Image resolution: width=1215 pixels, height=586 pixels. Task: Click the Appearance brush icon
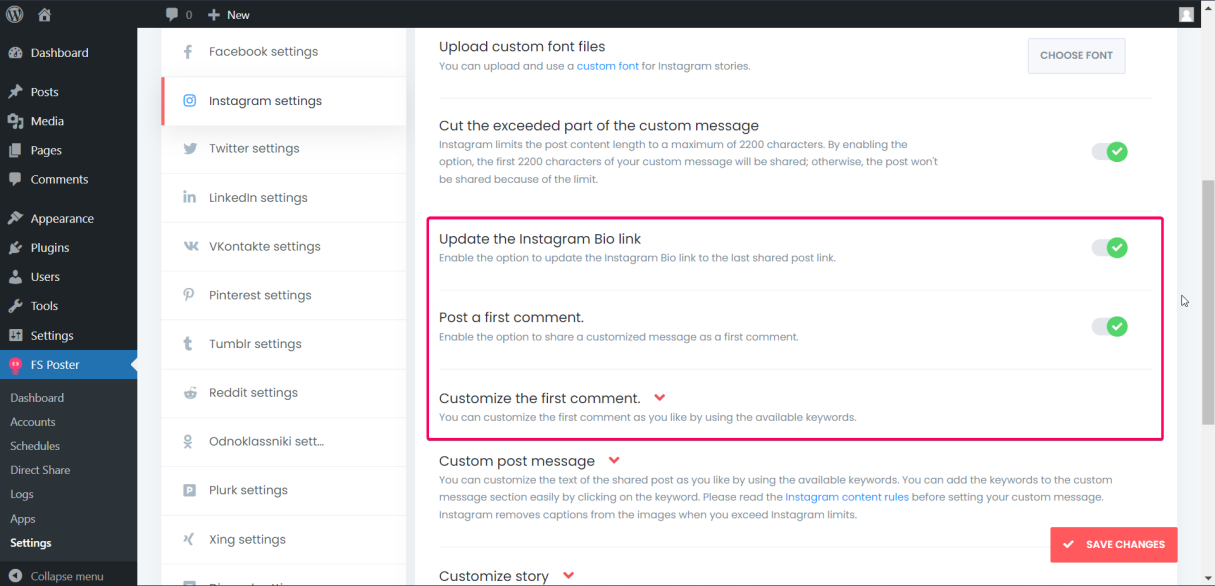point(15,218)
